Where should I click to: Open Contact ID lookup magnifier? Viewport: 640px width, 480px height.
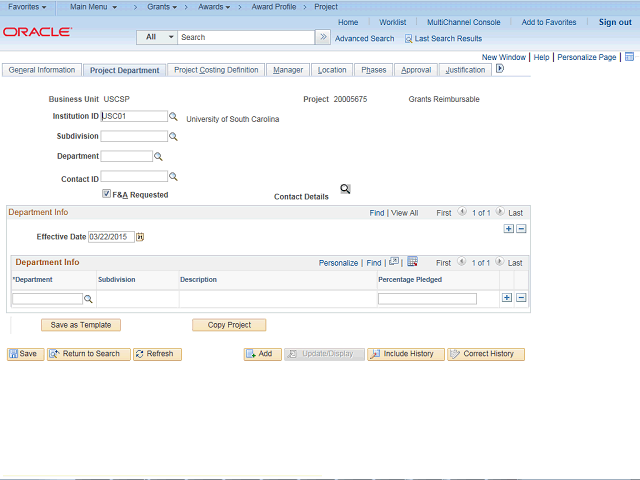tap(173, 176)
